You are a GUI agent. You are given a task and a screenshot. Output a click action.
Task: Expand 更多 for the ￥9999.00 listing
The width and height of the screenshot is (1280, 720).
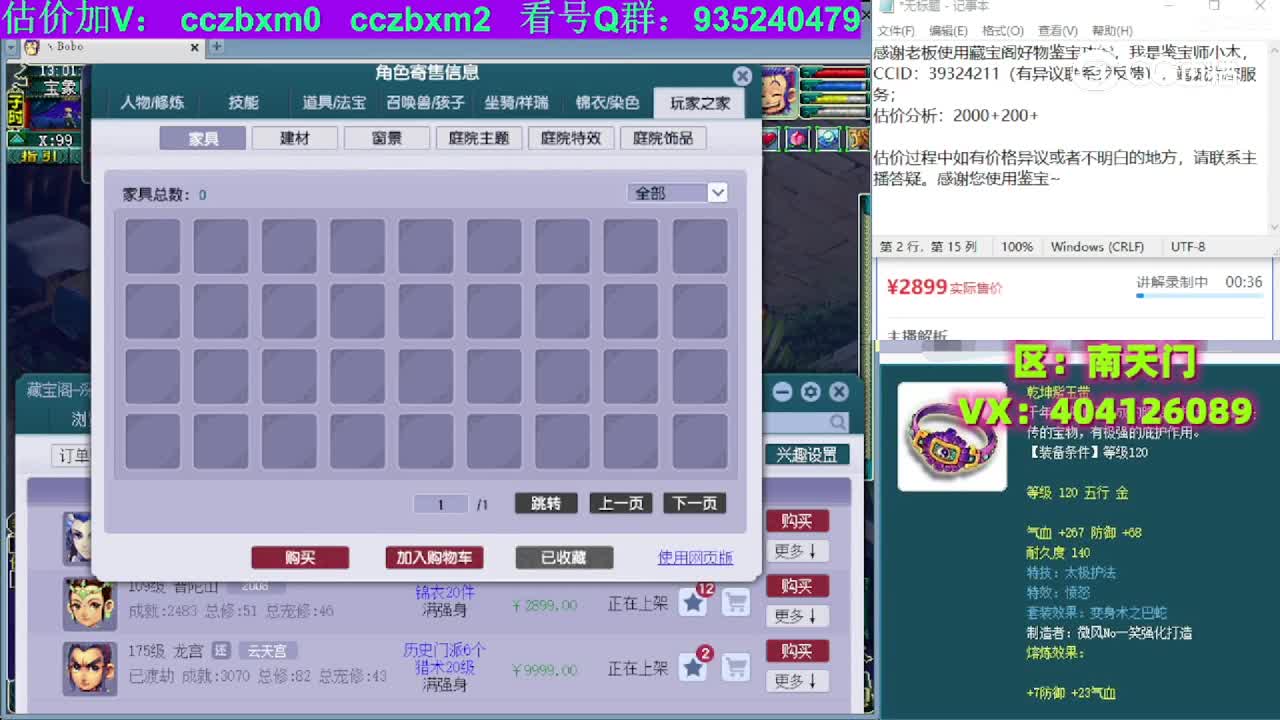click(x=797, y=681)
